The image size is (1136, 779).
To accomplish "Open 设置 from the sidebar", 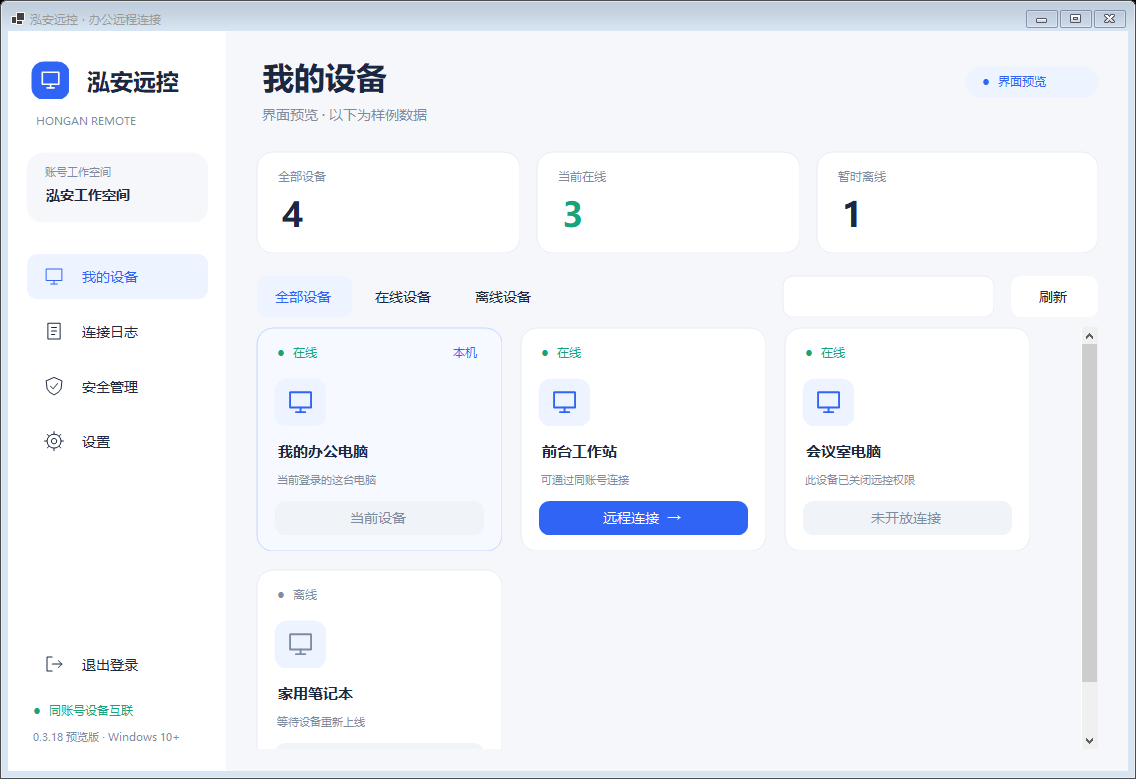I will tap(117, 441).
